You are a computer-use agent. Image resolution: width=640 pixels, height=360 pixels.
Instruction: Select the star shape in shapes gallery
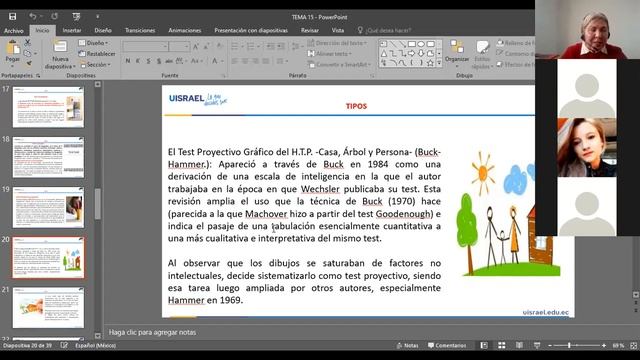coord(430,63)
